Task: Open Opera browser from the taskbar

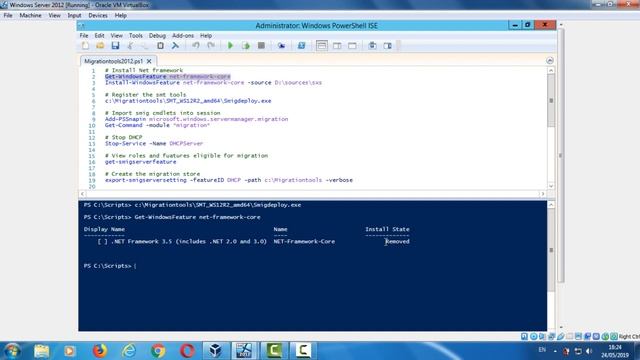Action: click(x=187, y=351)
